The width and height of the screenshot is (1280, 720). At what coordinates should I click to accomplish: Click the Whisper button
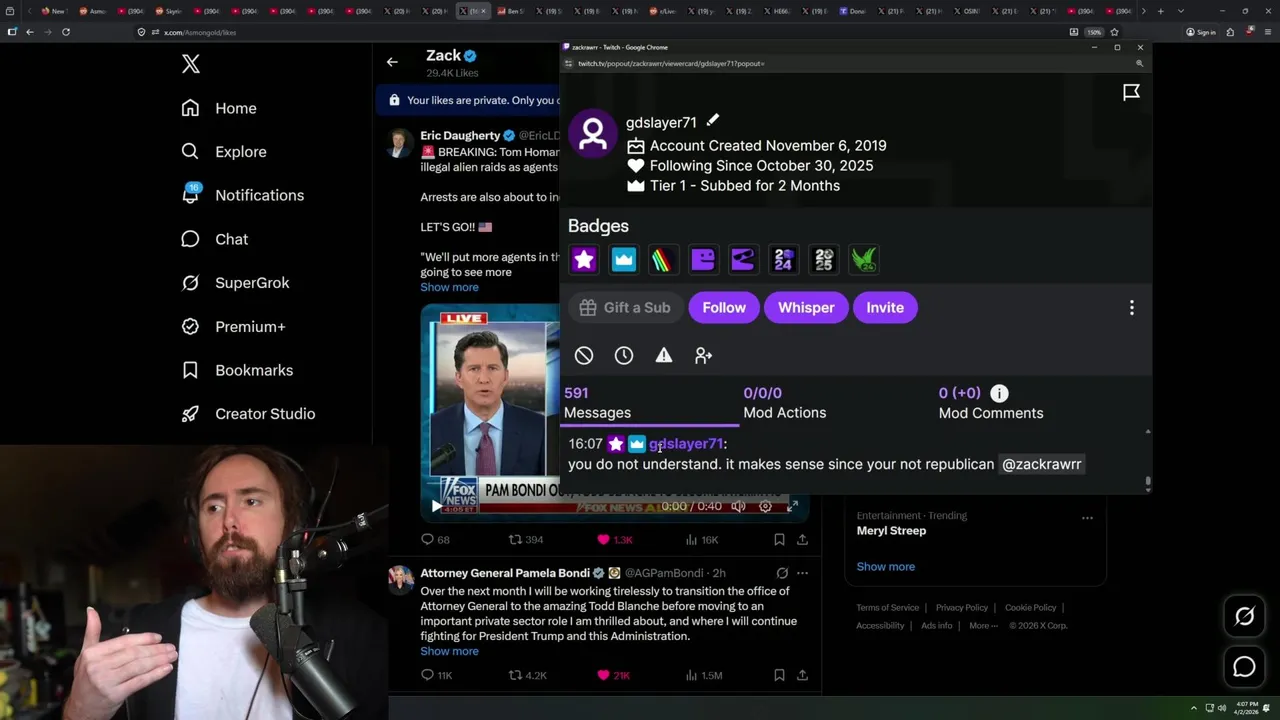806,308
